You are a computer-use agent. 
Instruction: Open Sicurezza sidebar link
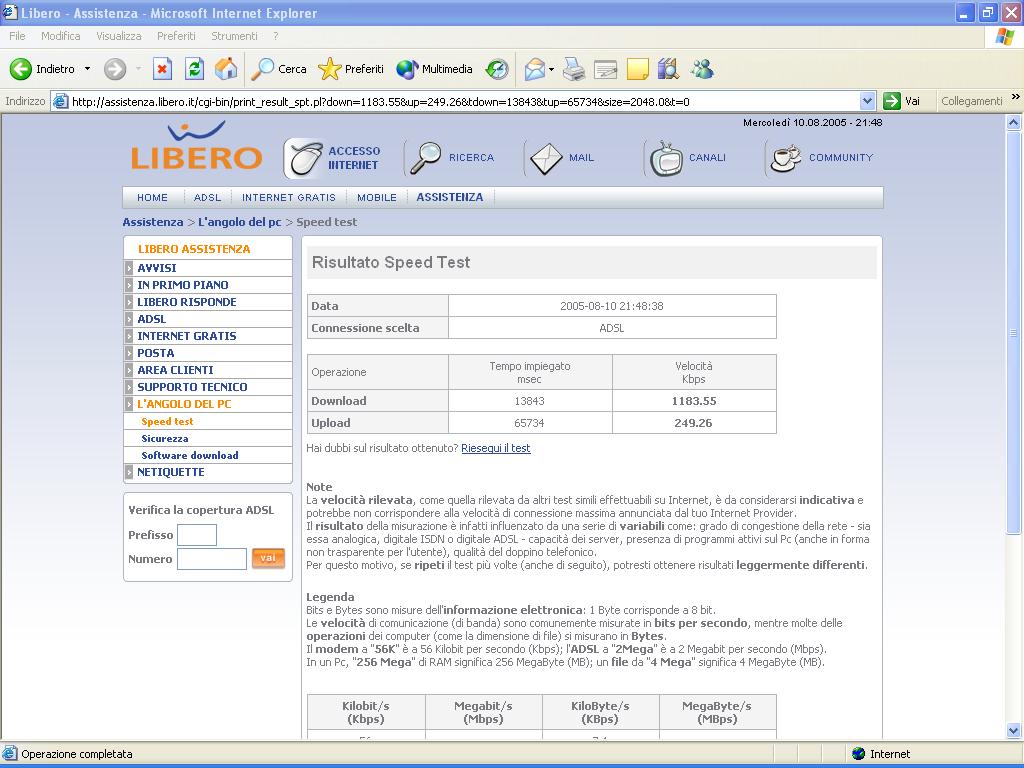pyautogui.click(x=165, y=438)
